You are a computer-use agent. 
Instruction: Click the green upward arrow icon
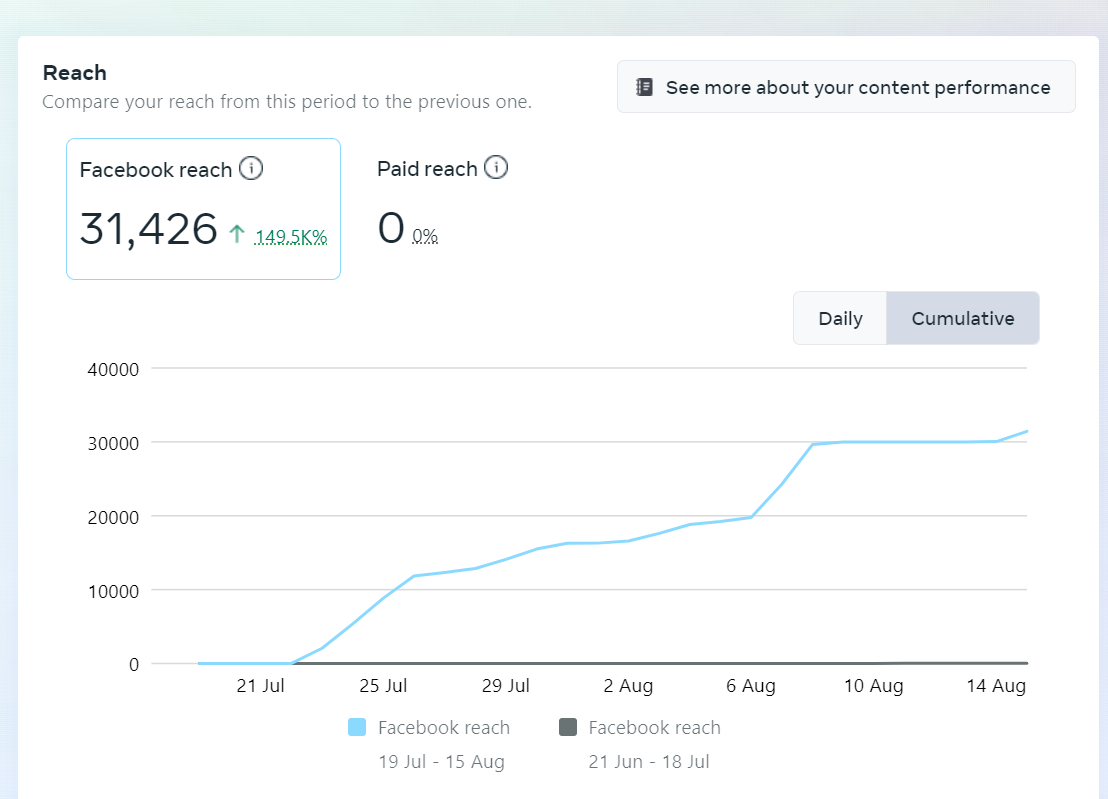click(237, 234)
